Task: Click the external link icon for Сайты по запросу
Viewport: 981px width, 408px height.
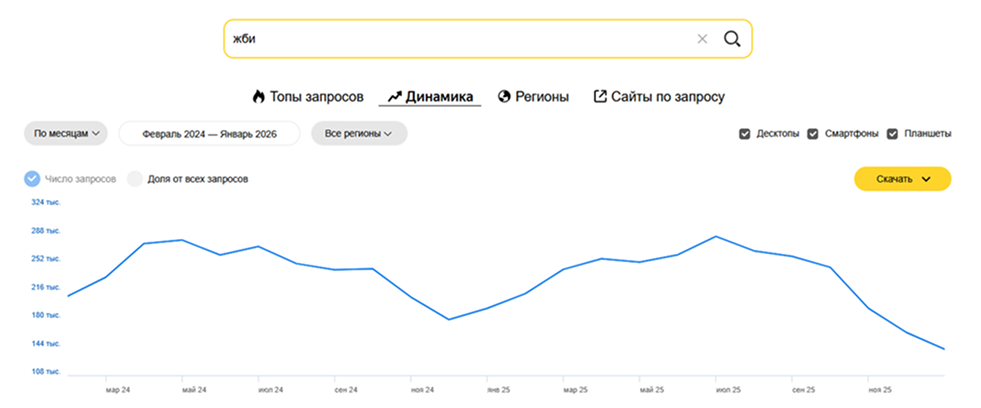Action: [600, 97]
